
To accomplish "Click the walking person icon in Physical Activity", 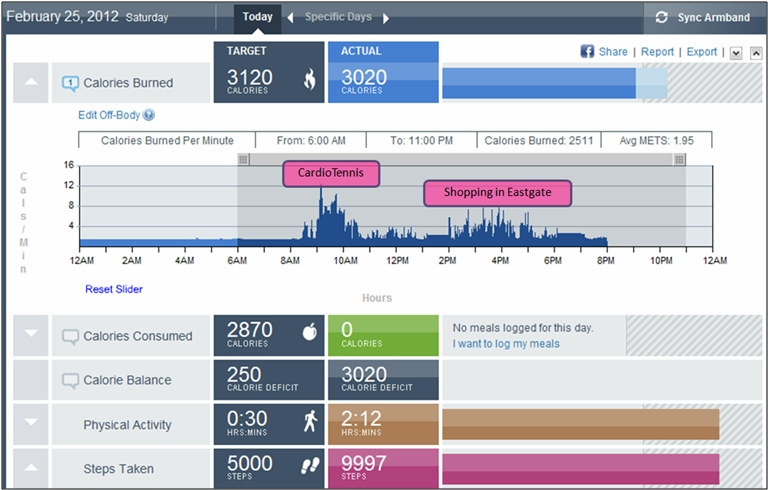I will pyautogui.click(x=310, y=421).
